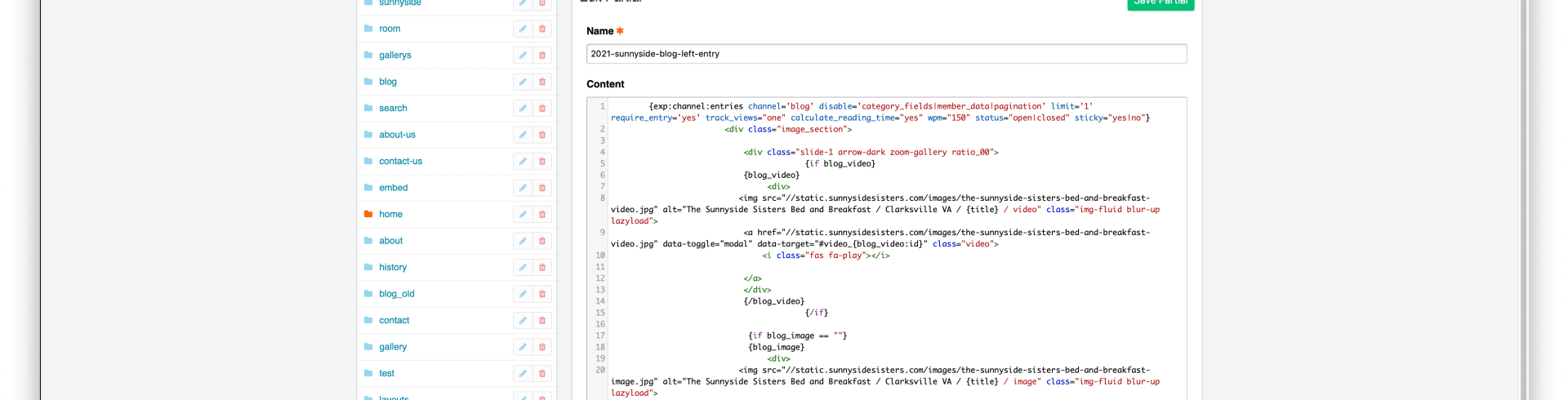
Task: Edit the about template group
Action: pyautogui.click(x=523, y=241)
